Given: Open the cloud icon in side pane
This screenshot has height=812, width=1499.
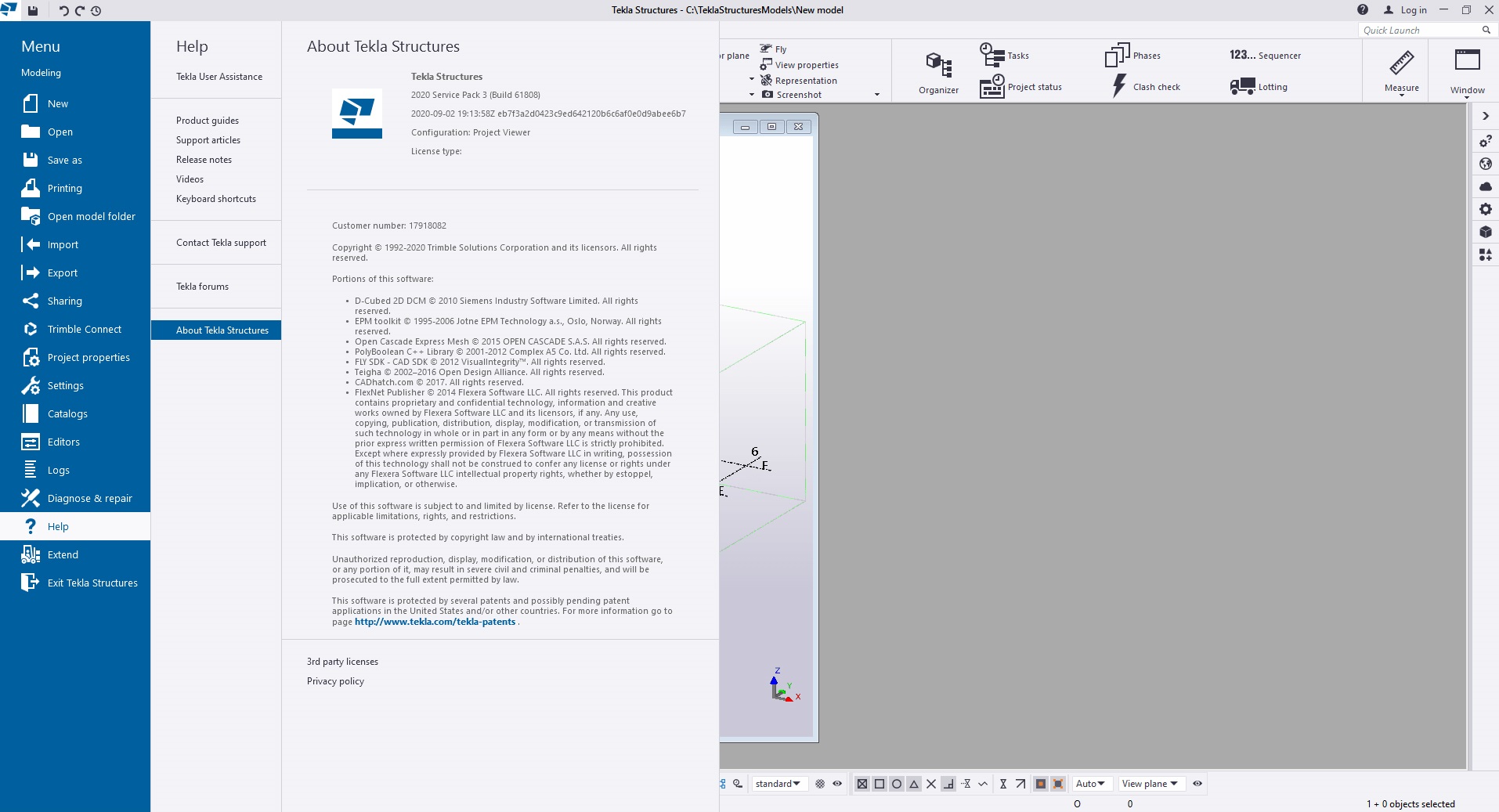Looking at the screenshot, I should pyautogui.click(x=1485, y=186).
